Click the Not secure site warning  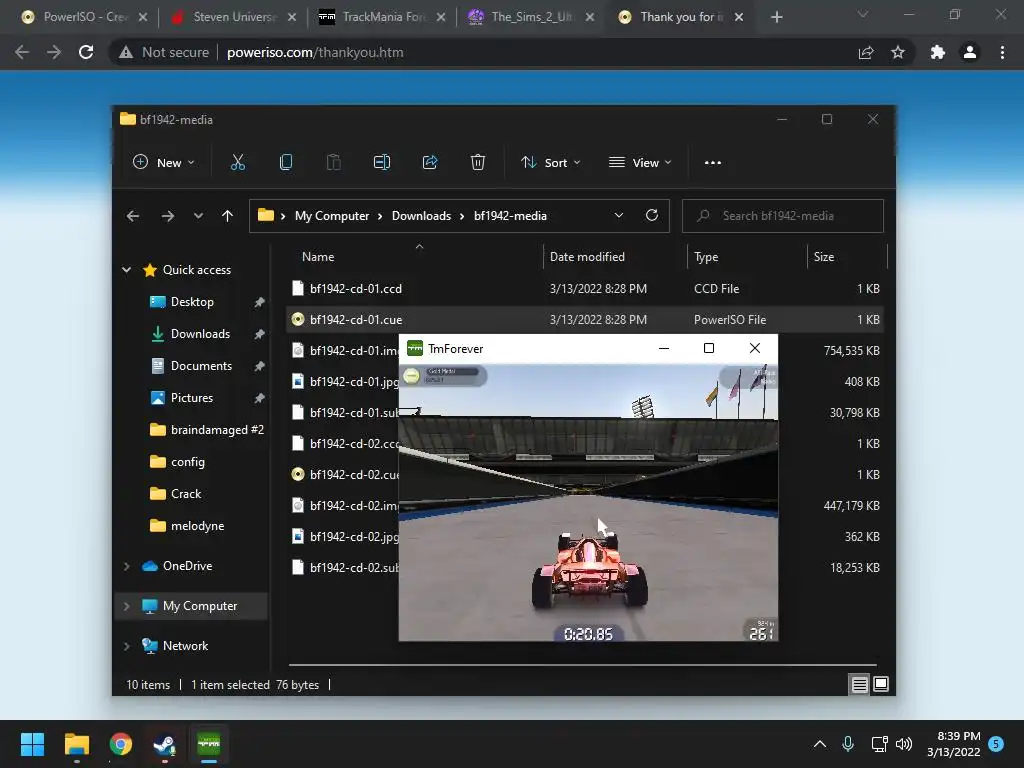(x=163, y=52)
